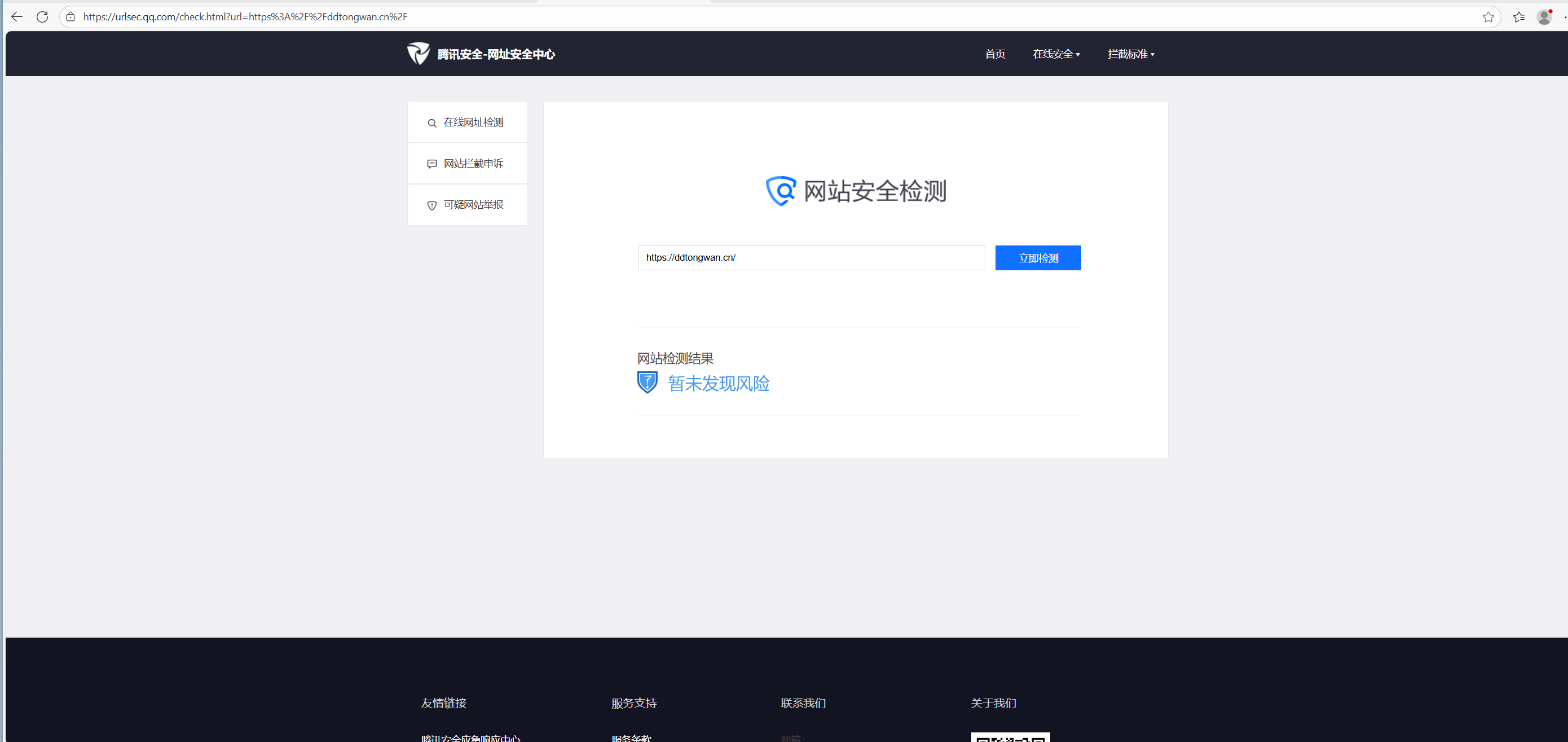Screen dimensions: 1568x742
Task: Click the 暂未发现风险 result text
Action: (718, 384)
